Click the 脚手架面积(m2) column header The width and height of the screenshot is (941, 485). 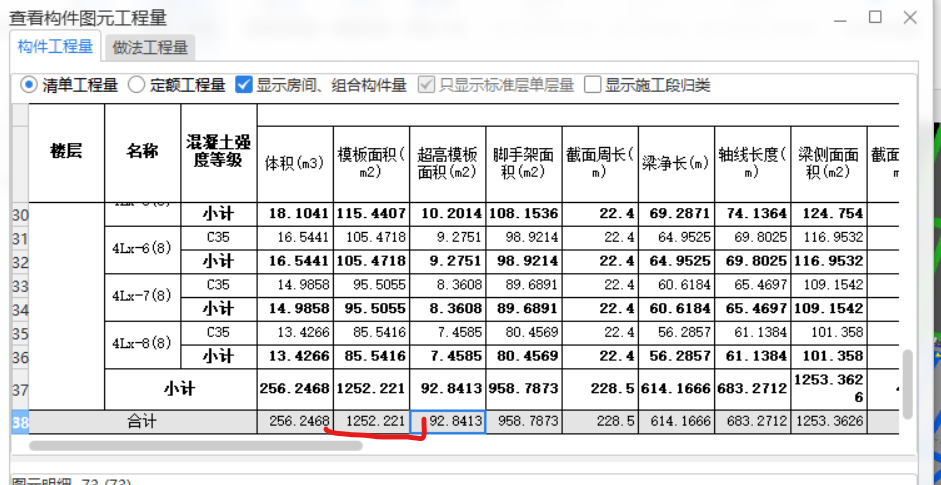pyautogui.click(x=524, y=164)
